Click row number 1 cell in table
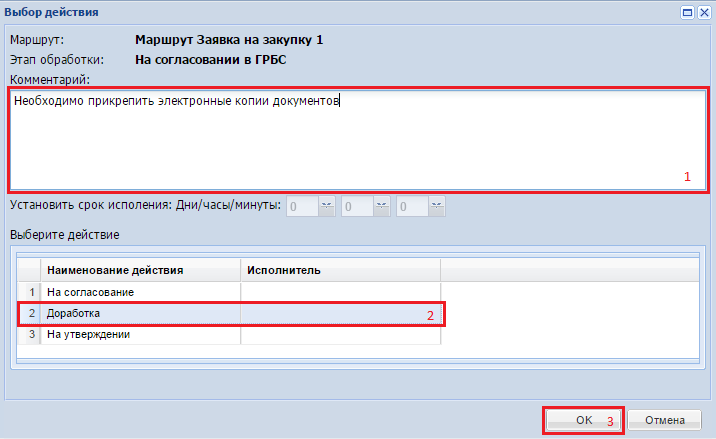 [30, 292]
